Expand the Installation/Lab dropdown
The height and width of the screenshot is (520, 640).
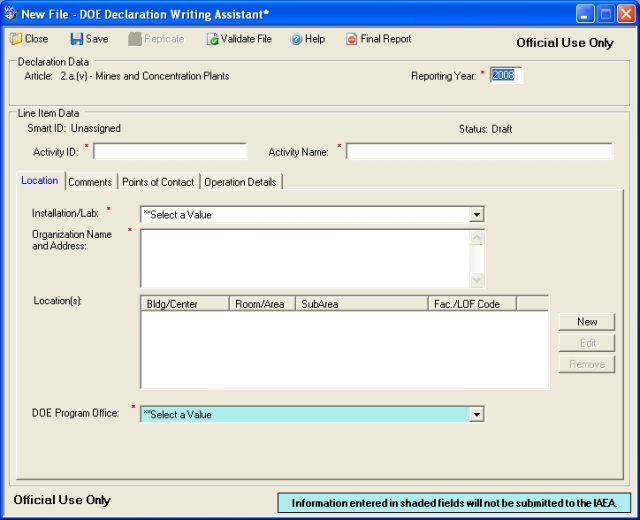477,214
